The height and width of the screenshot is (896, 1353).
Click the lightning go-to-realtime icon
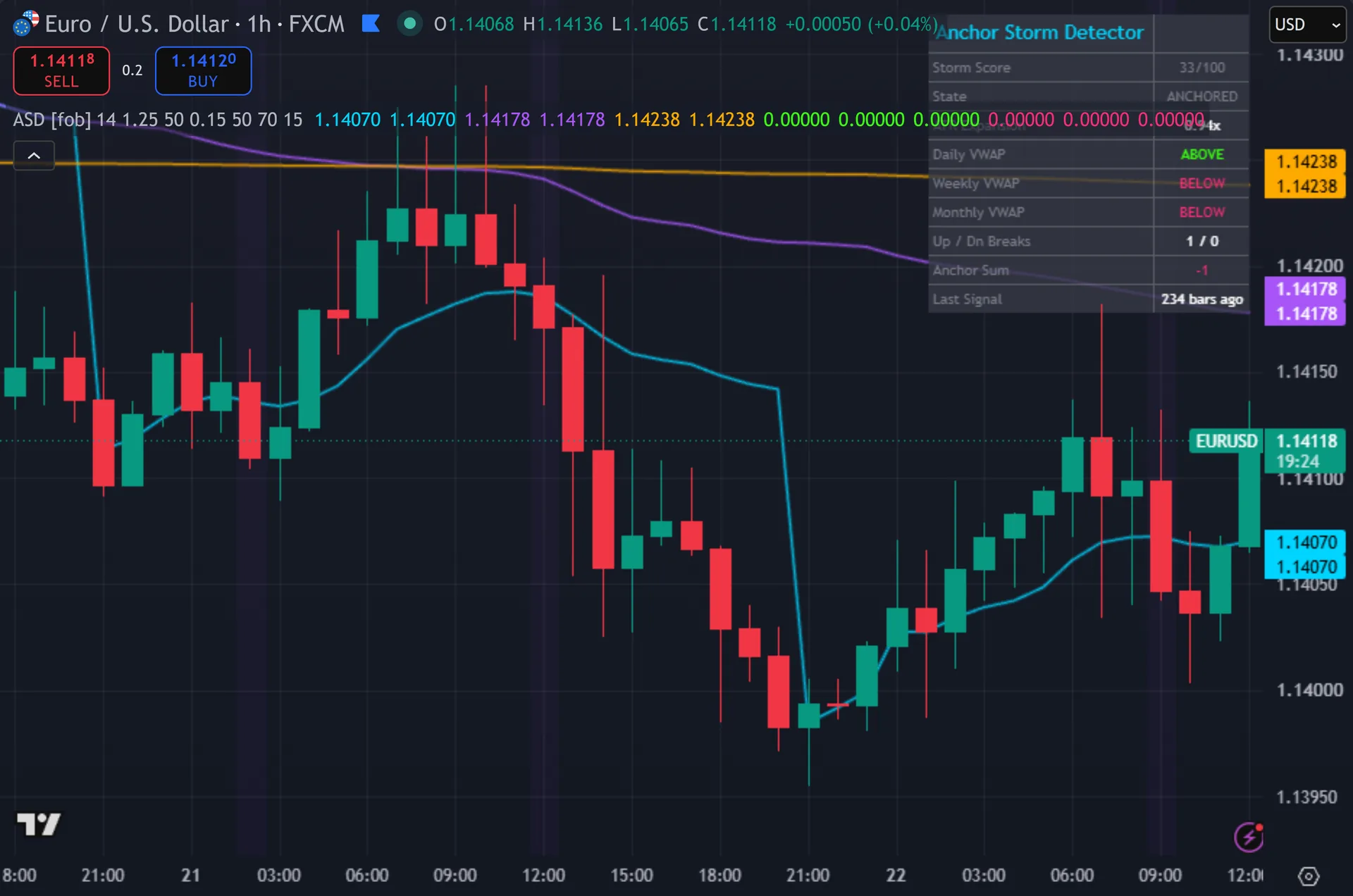pyautogui.click(x=1249, y=838)
